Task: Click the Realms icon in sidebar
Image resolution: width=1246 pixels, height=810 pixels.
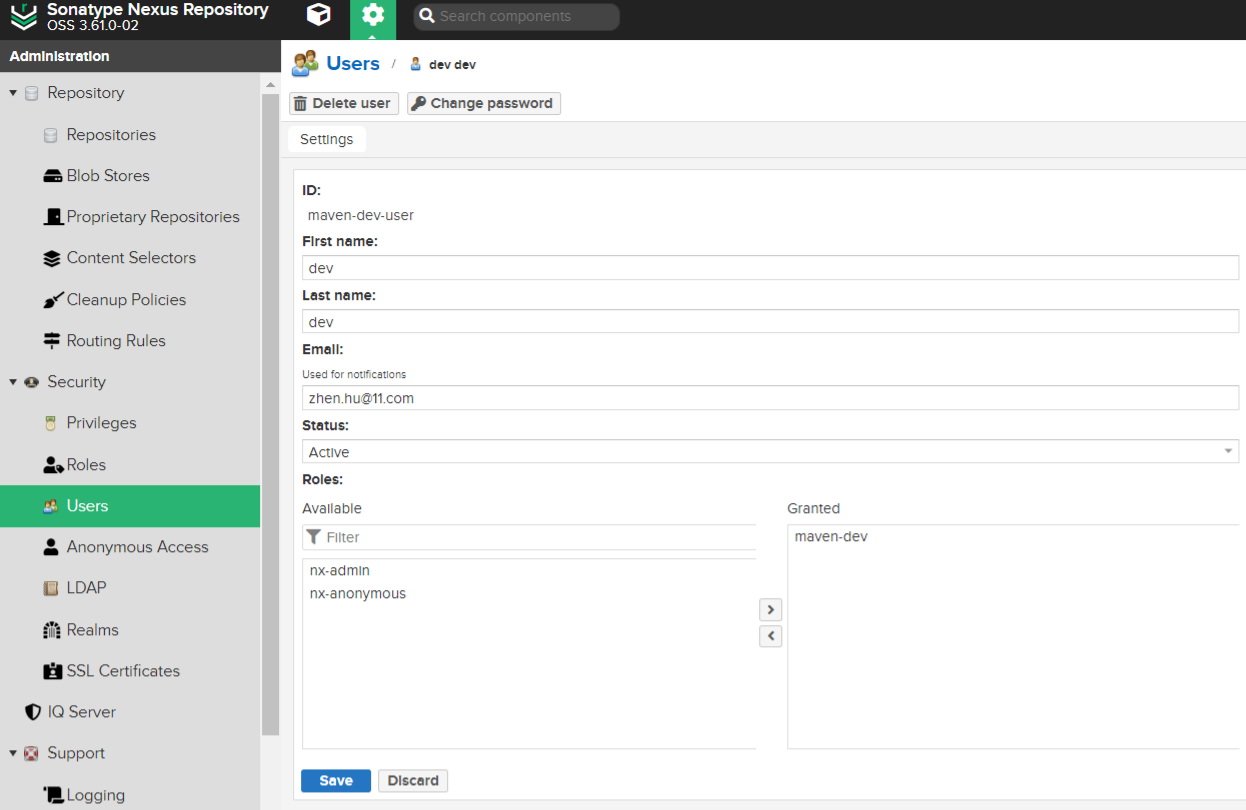Action: click(x=52, y=630)
